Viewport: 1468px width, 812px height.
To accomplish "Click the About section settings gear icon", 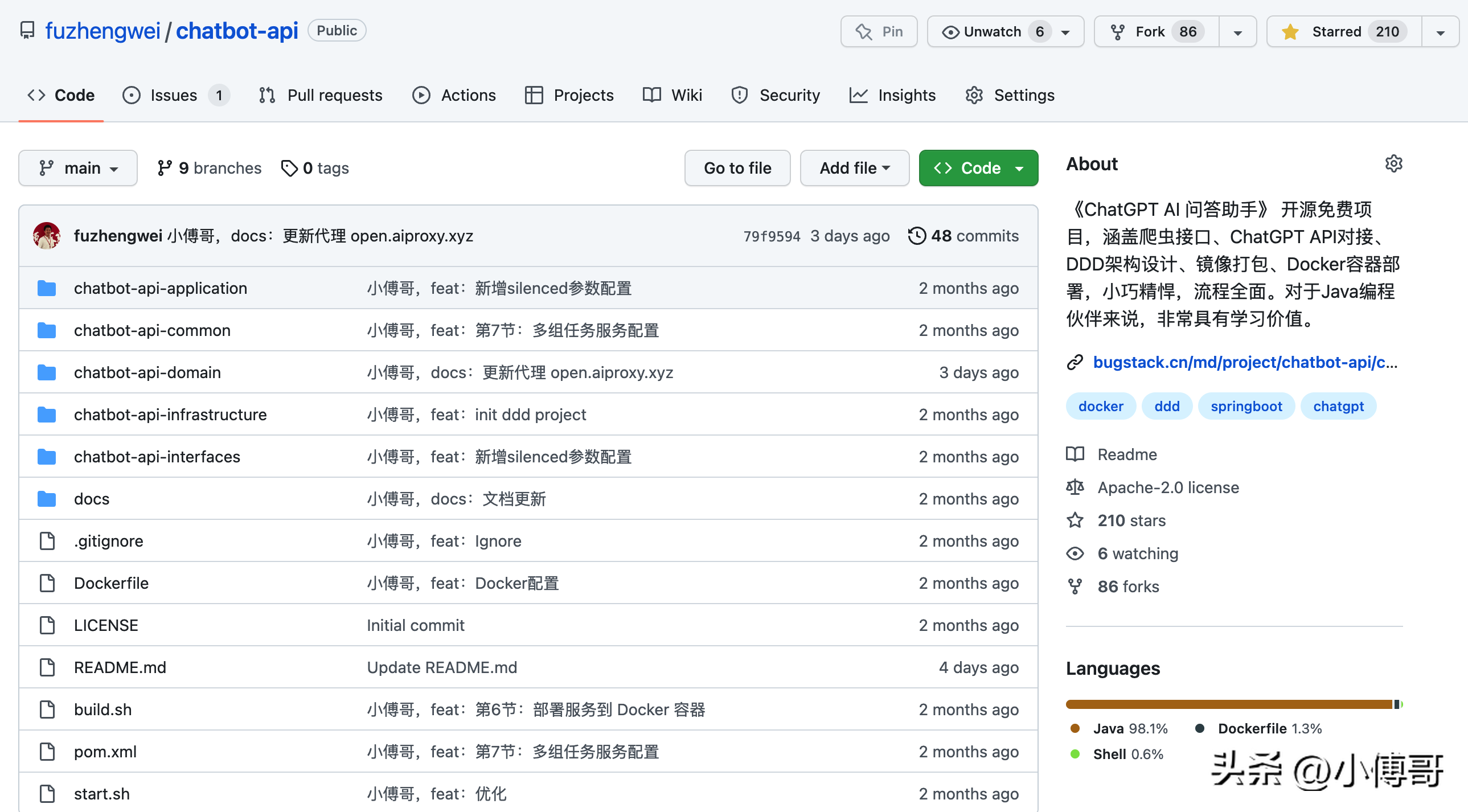I will (1393, 164).
